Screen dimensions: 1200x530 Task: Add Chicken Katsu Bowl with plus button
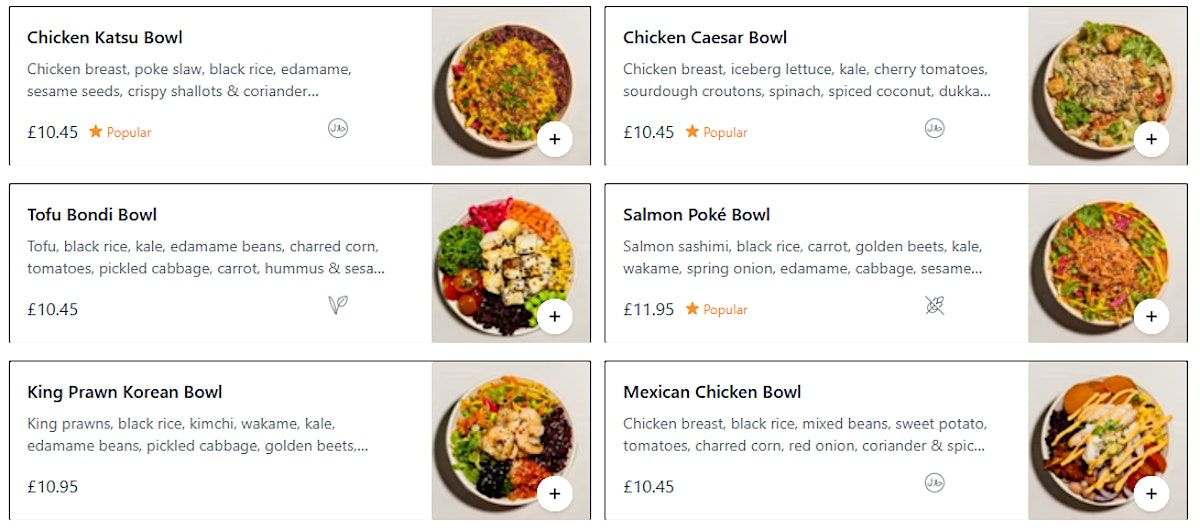555,139
